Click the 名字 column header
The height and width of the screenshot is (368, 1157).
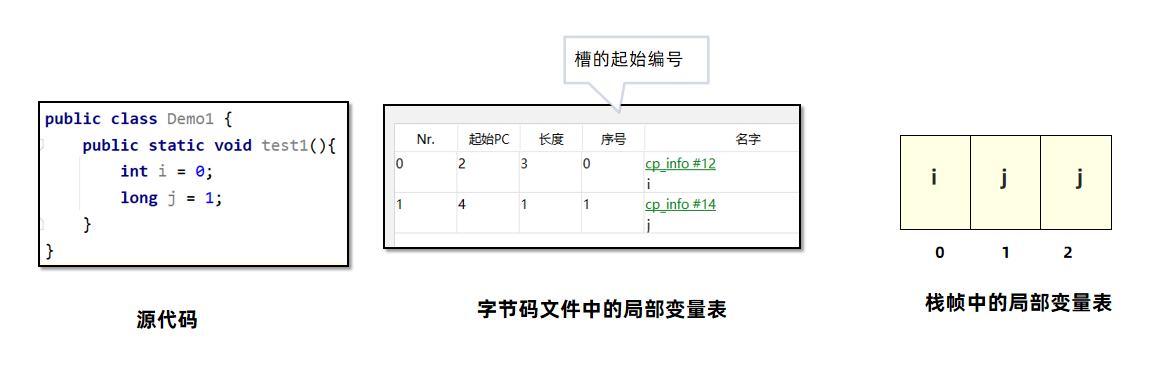(x=747, y=139)
